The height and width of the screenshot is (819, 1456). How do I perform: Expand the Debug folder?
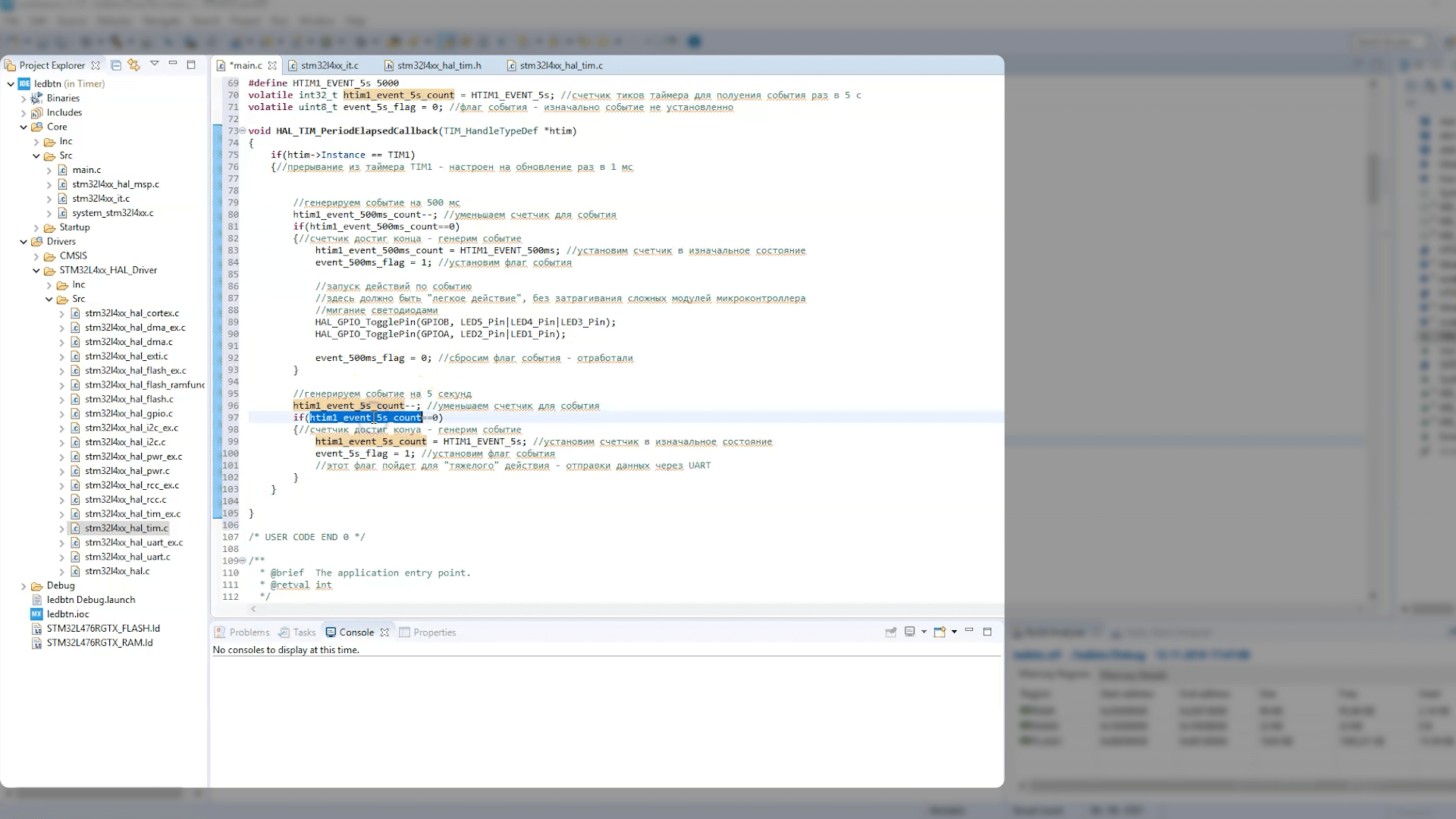point(24,586)
